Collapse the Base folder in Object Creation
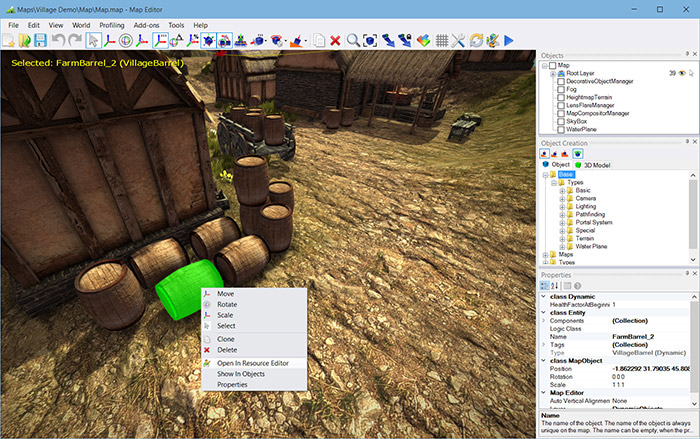The width and height of the screenshot is (700, 439). [x=545, y=175]
